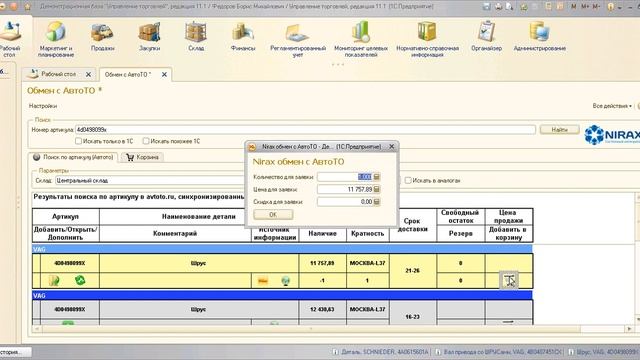Click the M memory button in title bar

click(x=574, y=7)
